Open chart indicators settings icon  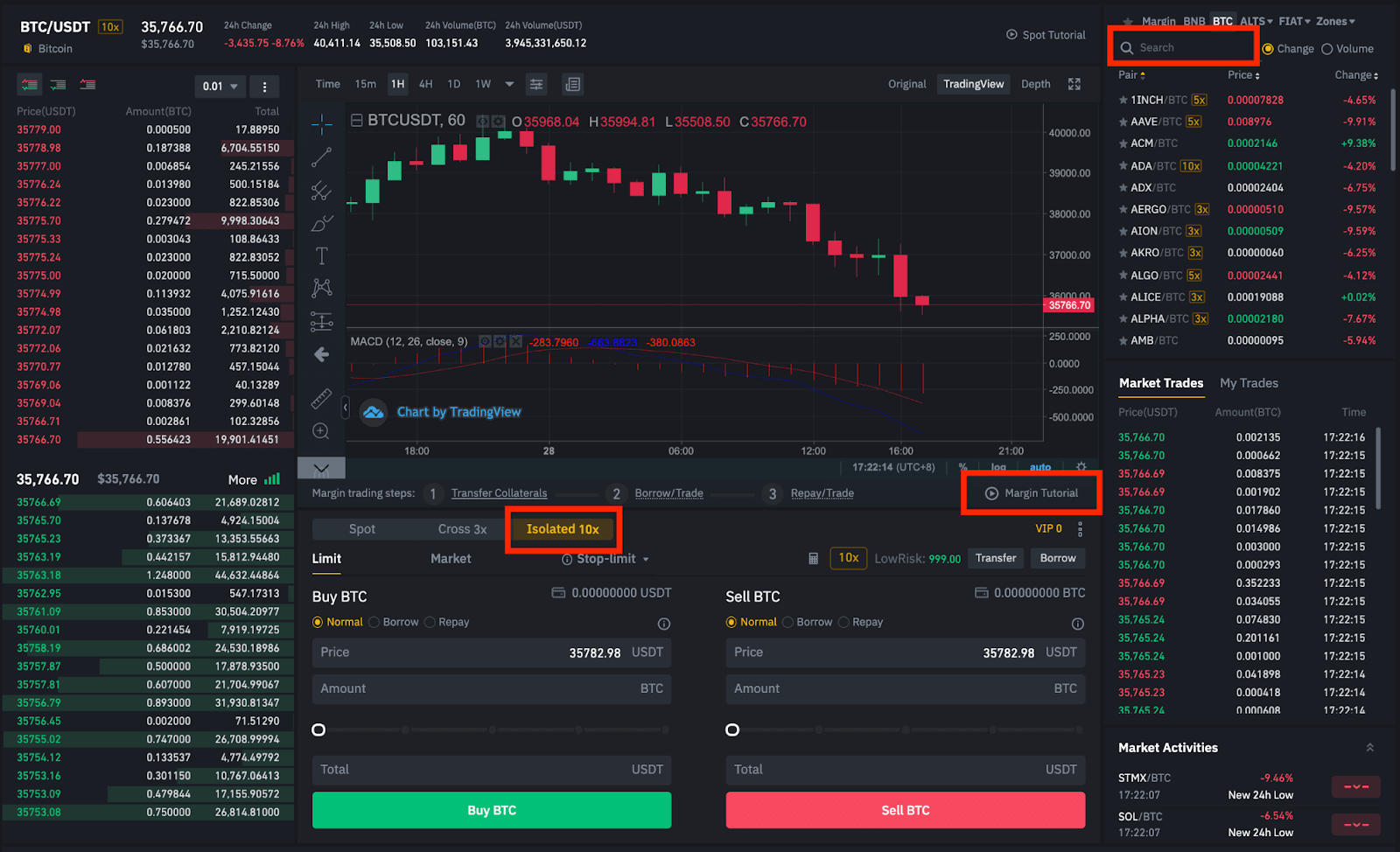pyautogui.click(x=536, y=84)
